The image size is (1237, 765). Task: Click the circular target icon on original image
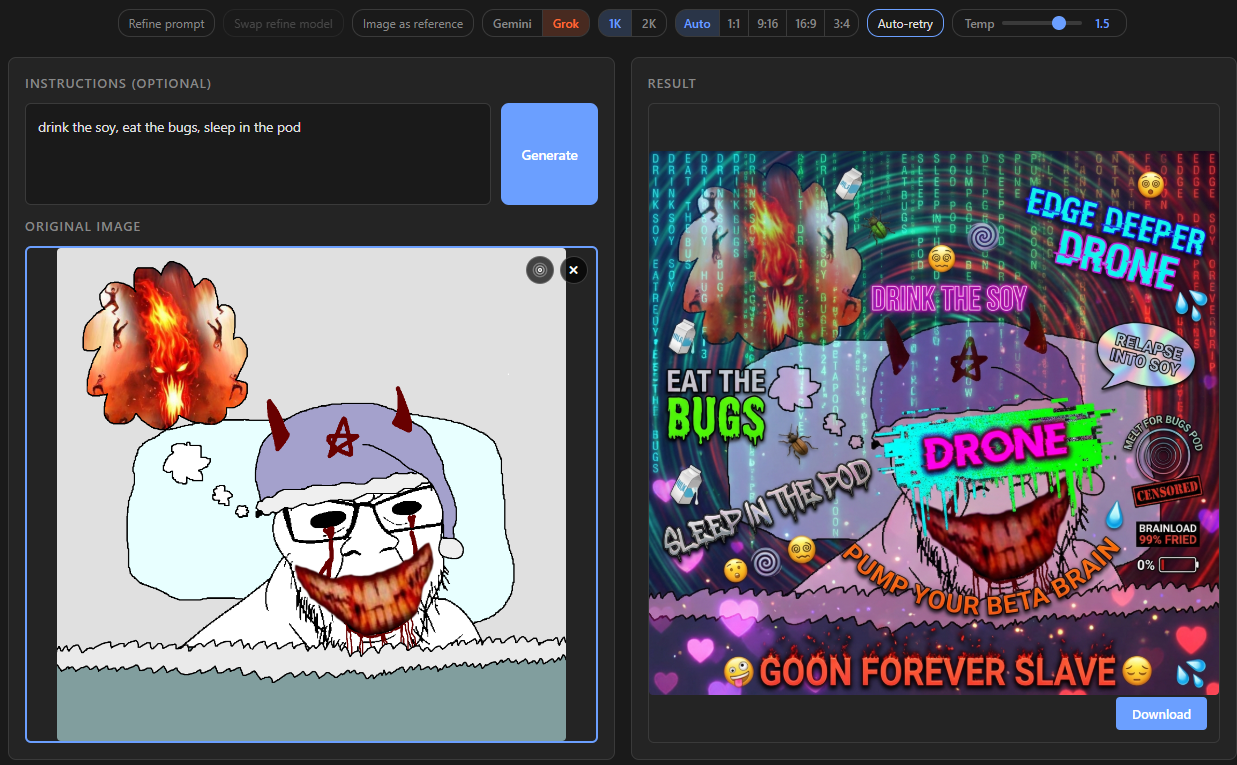540,270
